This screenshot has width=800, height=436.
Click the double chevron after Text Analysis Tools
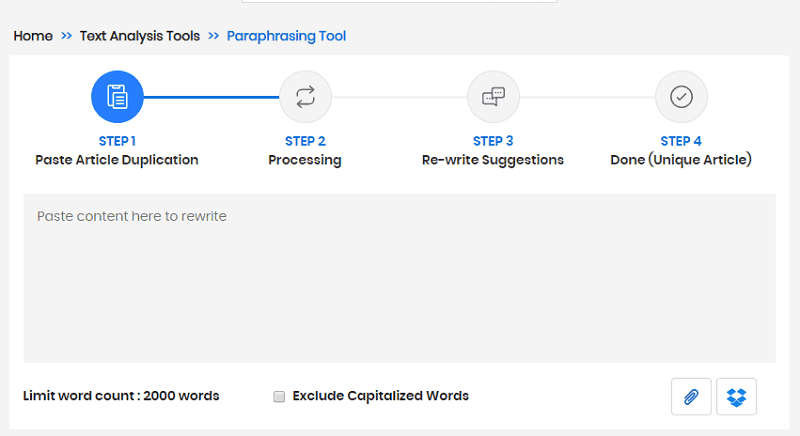[x=213, y=36]
